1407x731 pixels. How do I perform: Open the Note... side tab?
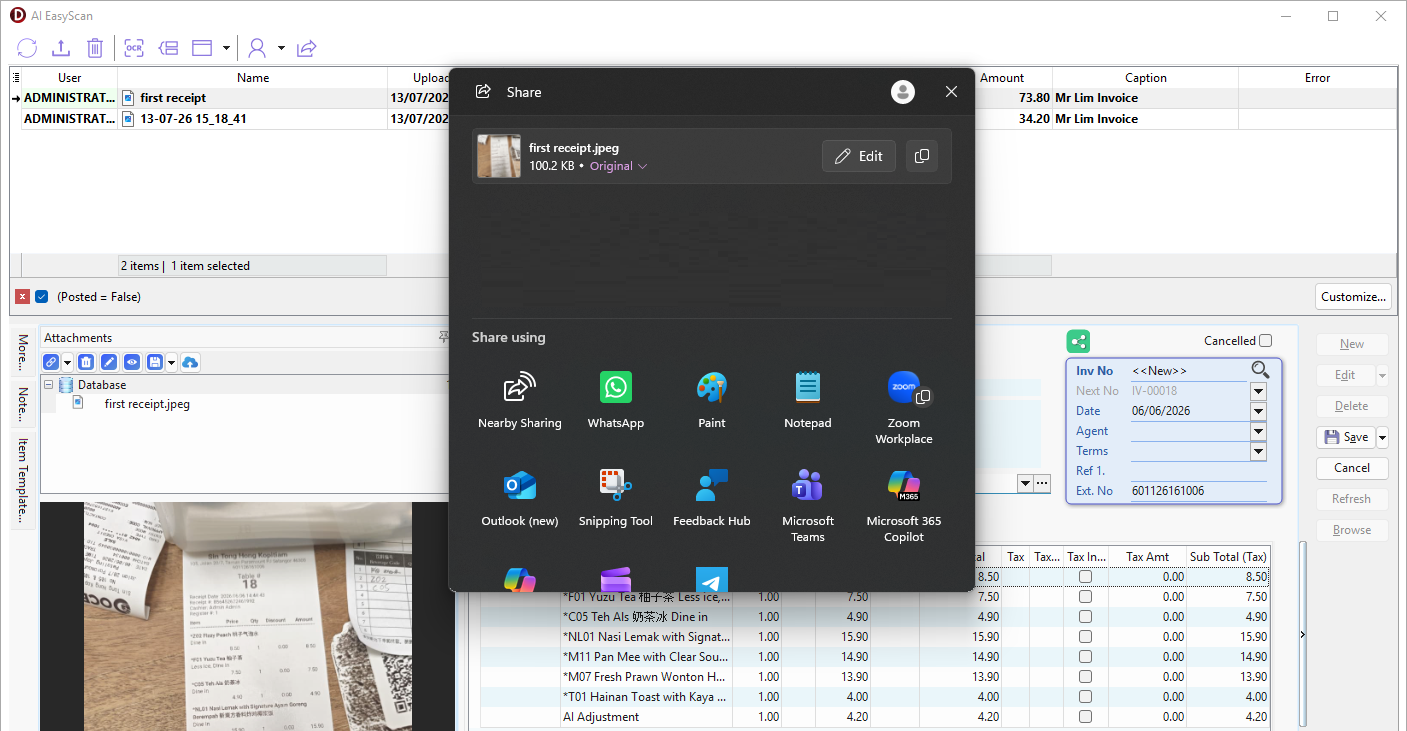22,405
